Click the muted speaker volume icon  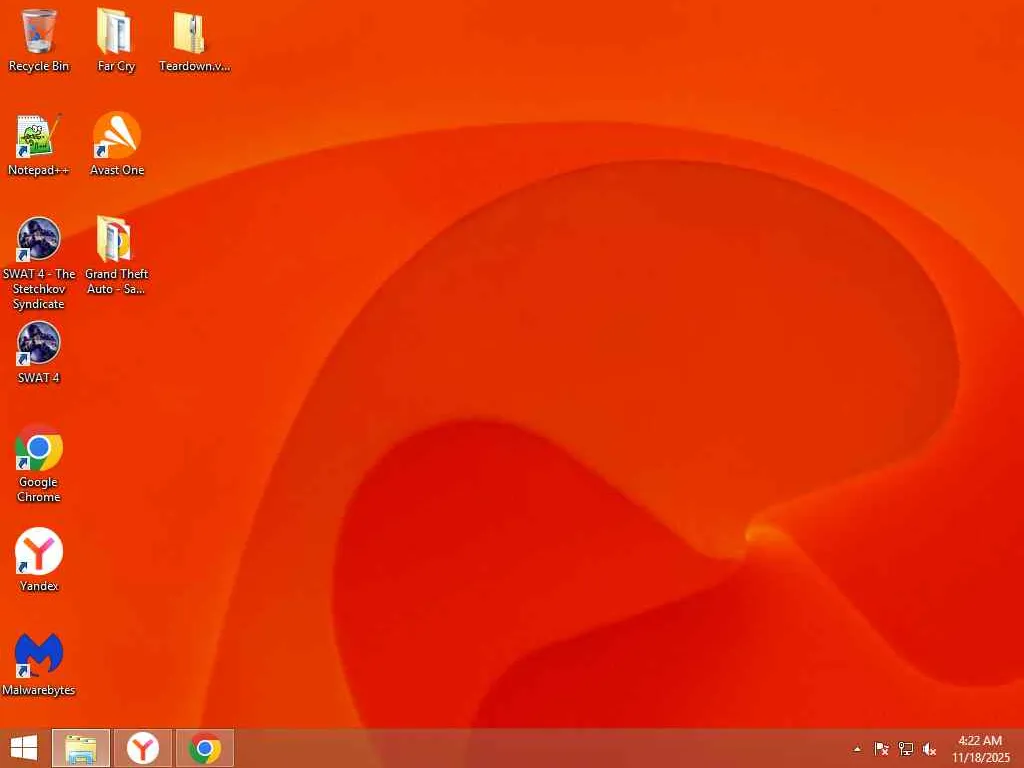click(x=929, y=749)
